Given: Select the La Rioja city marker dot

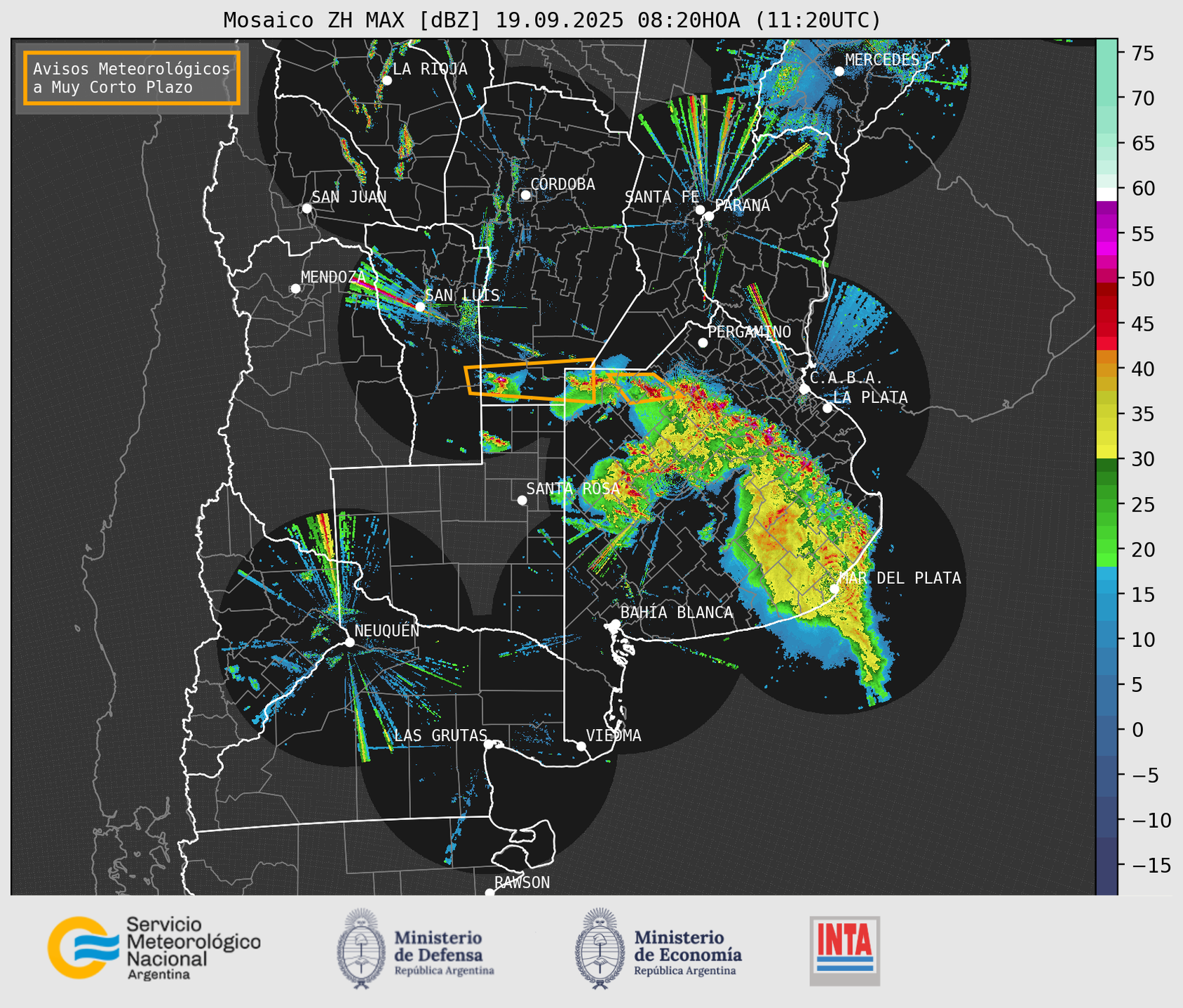Looking at the screenshot, I should [x=386, y=80].
